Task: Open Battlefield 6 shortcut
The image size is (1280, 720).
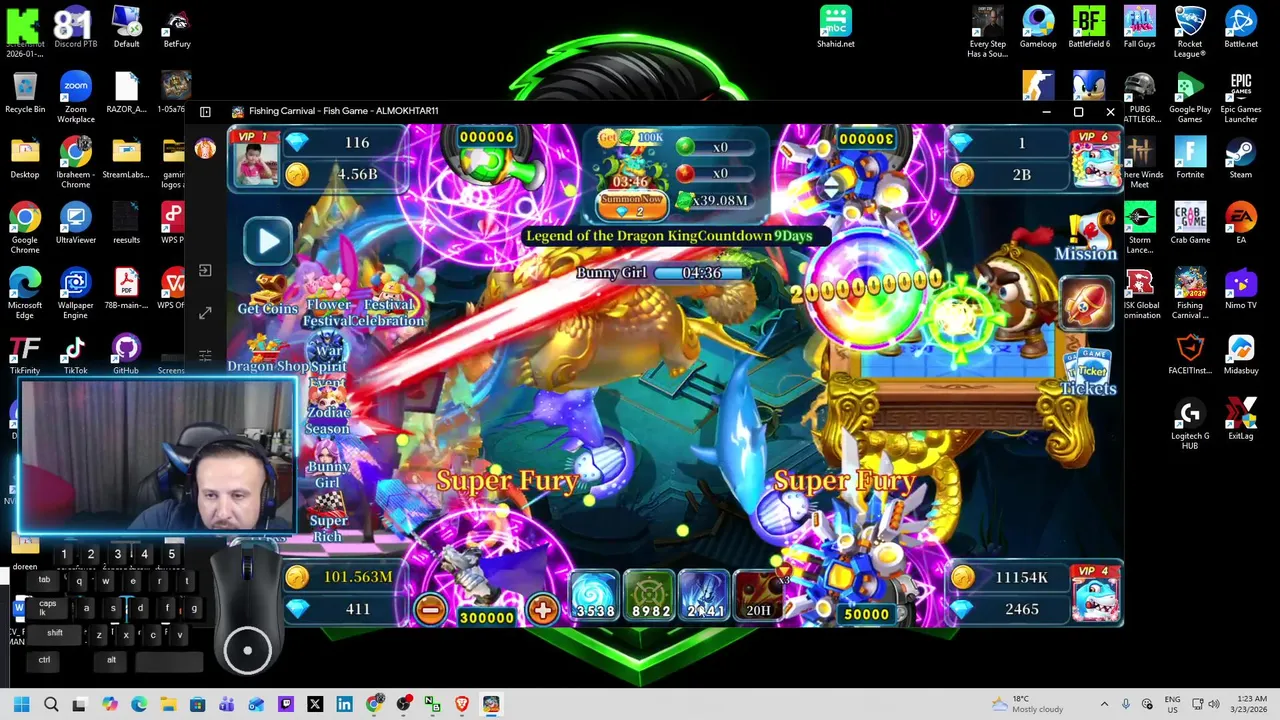Action: tap(1089, 27)
